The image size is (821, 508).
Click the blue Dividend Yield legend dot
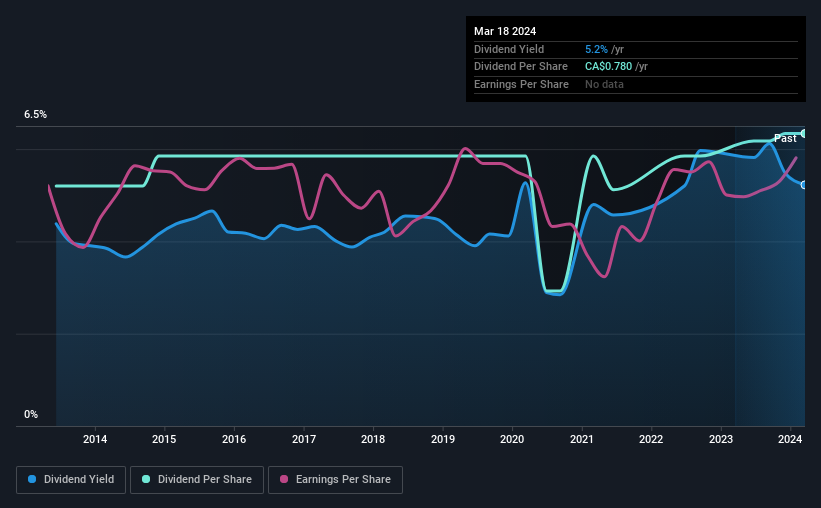(32, 479)
